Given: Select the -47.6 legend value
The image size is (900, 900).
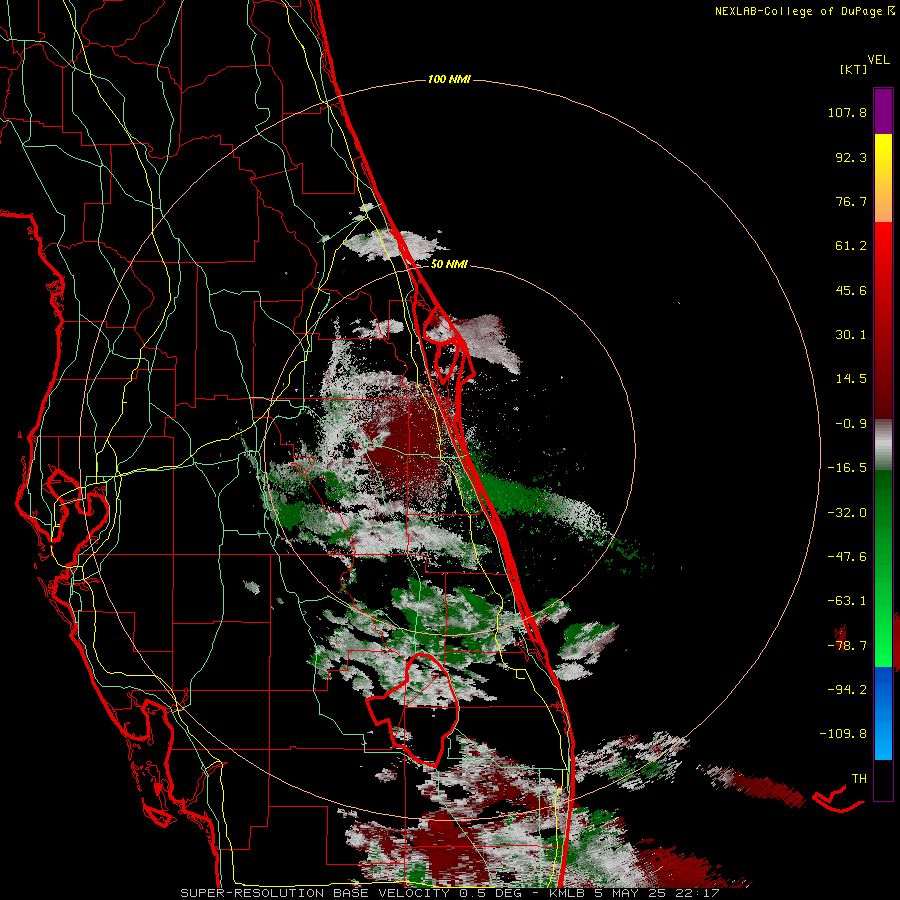Looking at the screenshot, I should (x=847, y=557).
